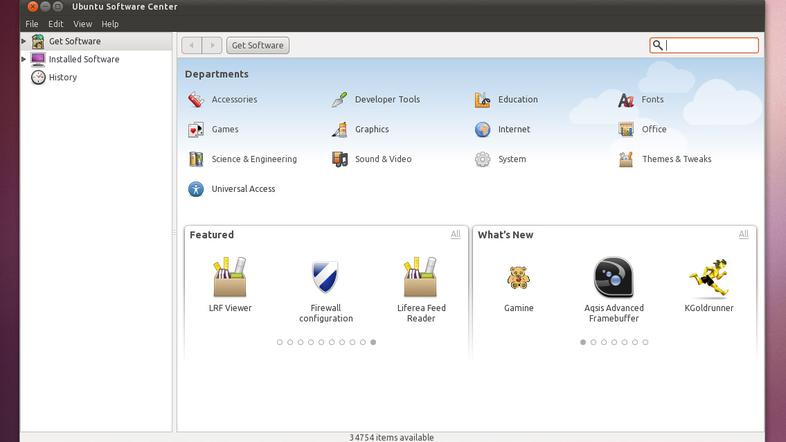This screenshot has width=786, height=442.
Task: Open the Graphics department icon
Action: pyautogui.click(x=339, y=130)
